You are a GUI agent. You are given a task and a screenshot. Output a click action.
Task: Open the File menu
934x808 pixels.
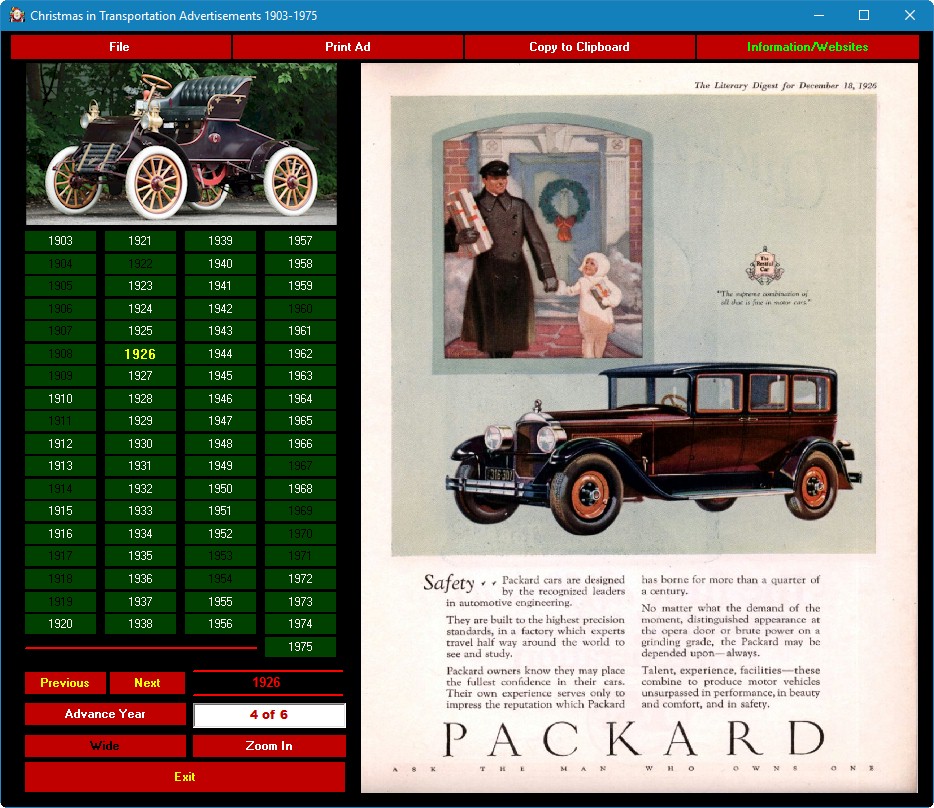(120, 47)
